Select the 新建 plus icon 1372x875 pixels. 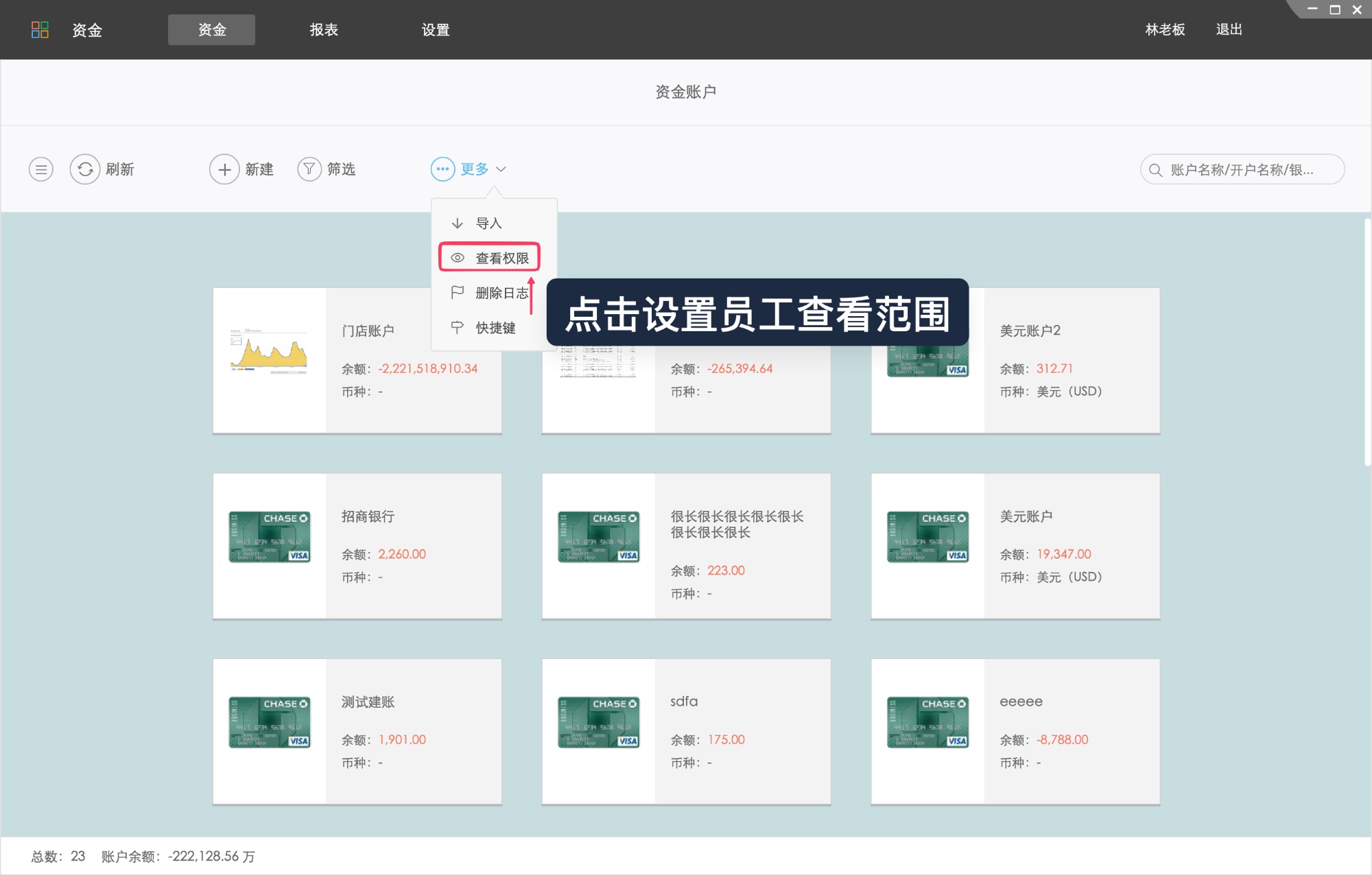pos(224,169)
